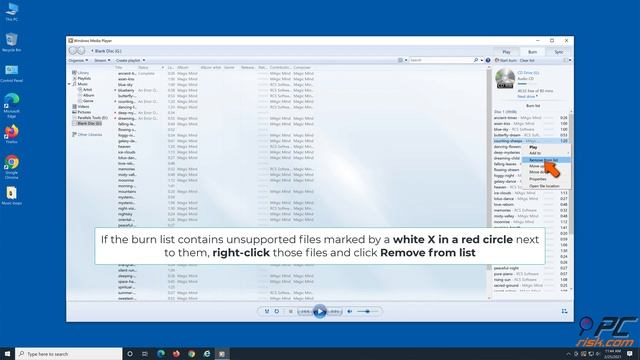Click the Forward navigation button
The image size is (640, 360).
tap(81, 51)
